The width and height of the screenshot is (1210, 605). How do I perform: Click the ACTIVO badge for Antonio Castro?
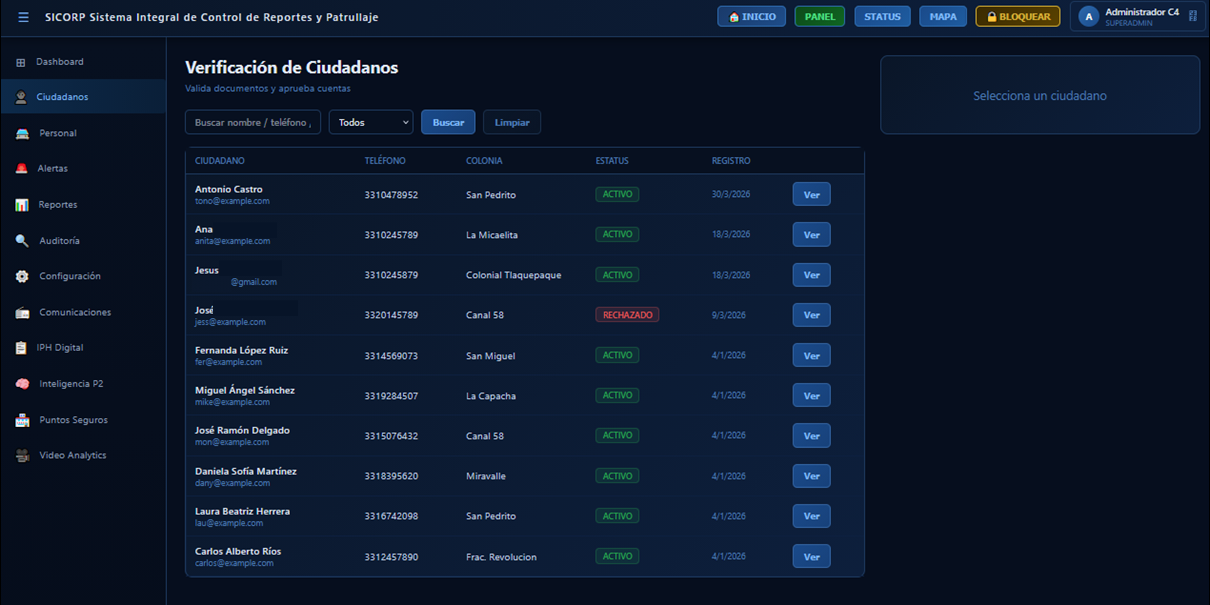[617, 195]
